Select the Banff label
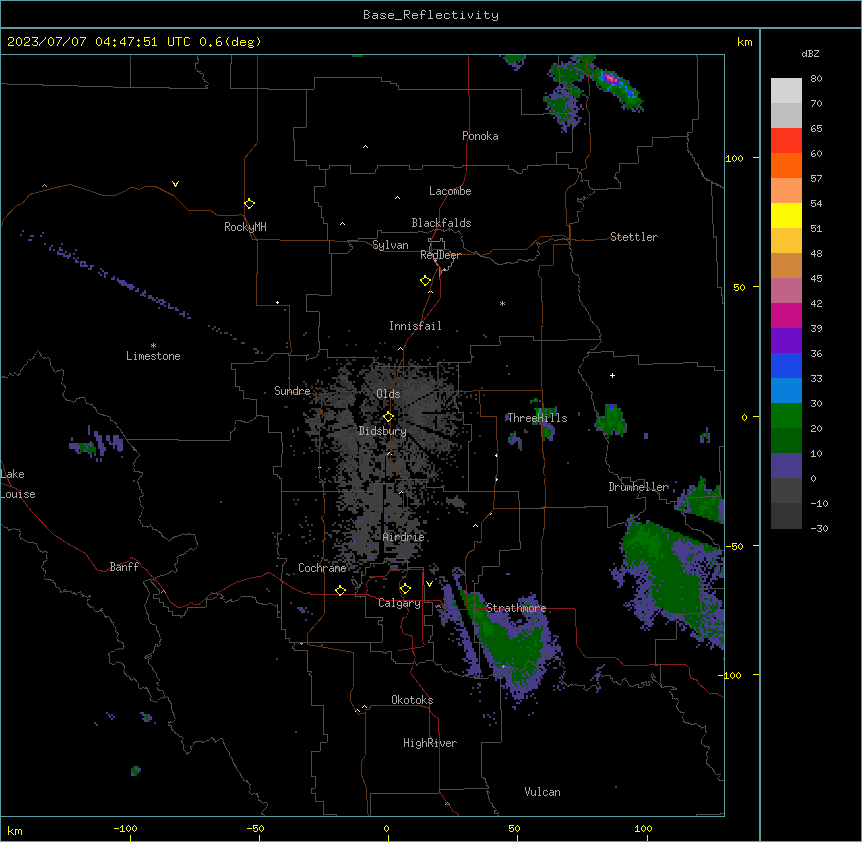862x842 pixels. [124, 567]
